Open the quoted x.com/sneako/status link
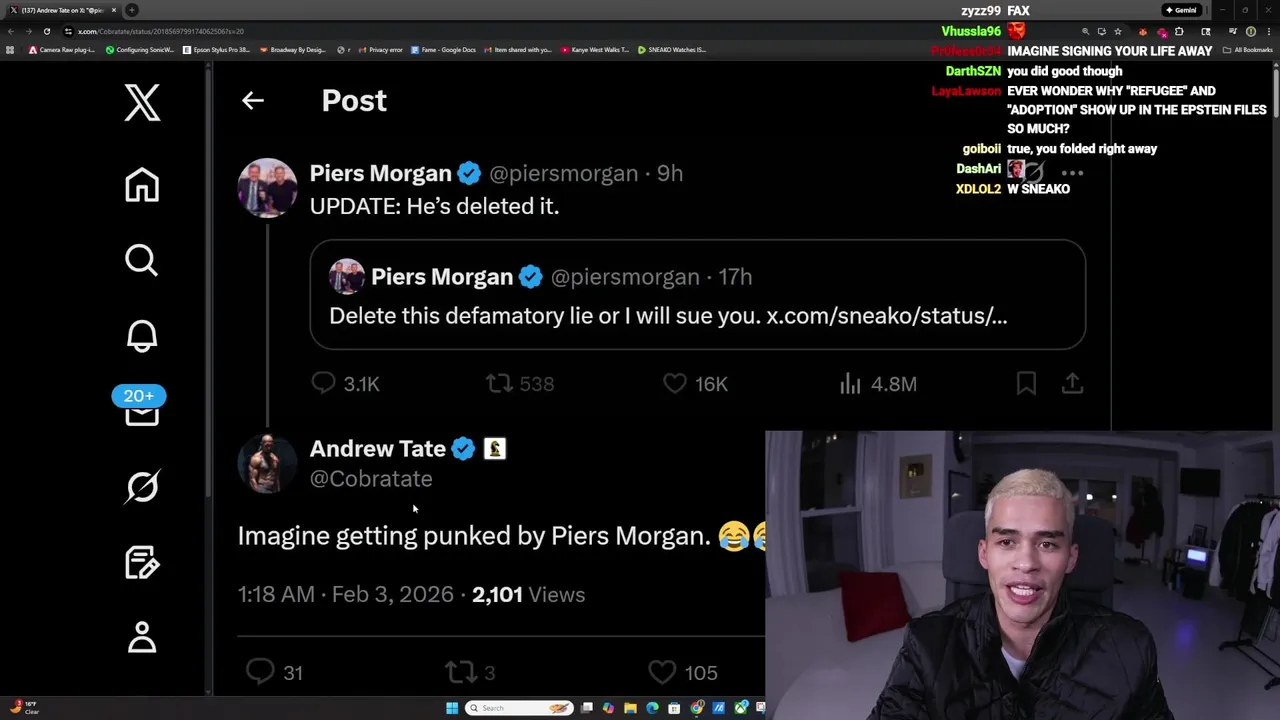Image resolution: width=1280 pixels, height=720 pixels. click(x=887, y=316)
